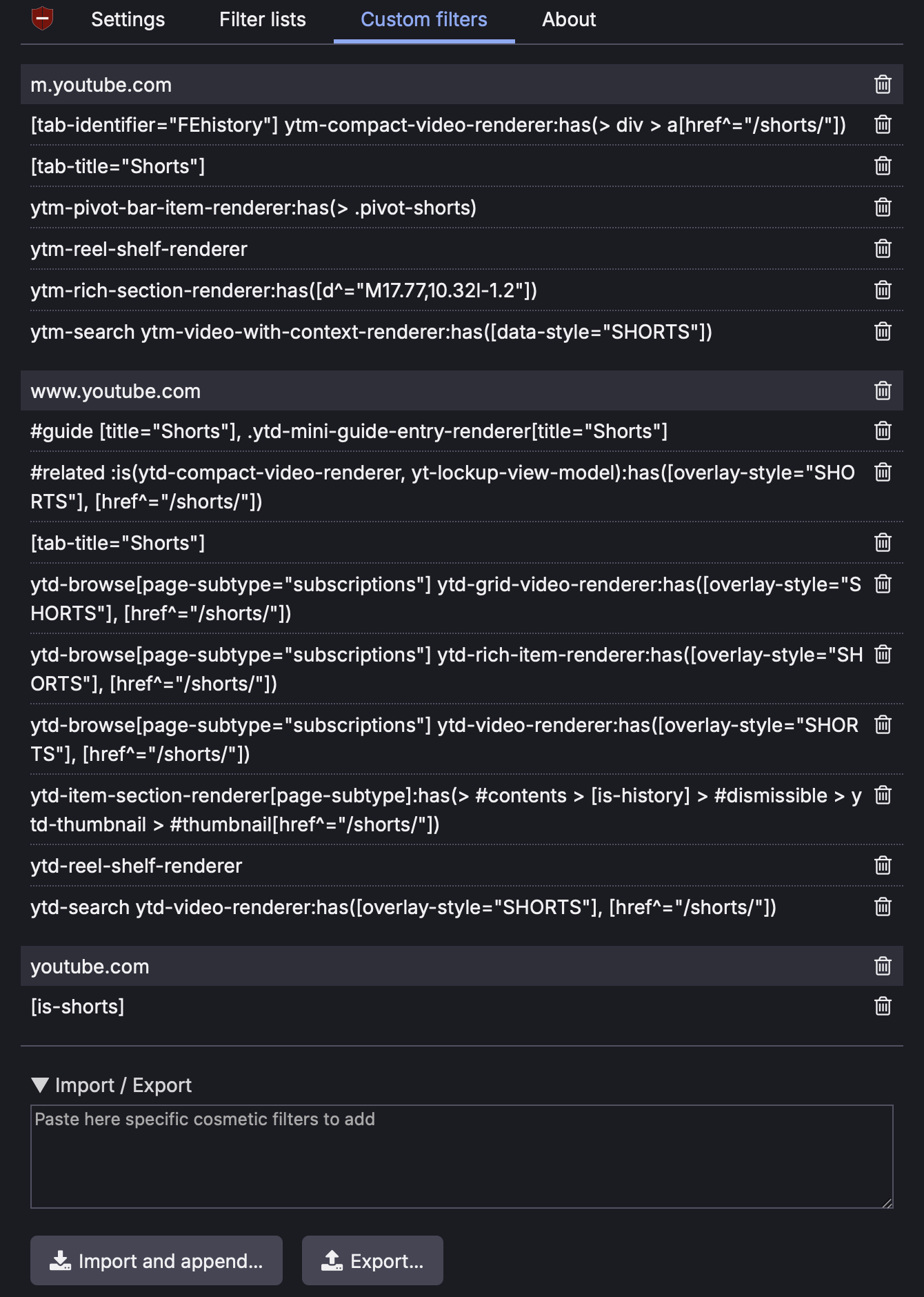The width and height of the screenshot is (924, 1297).
Task: Remove the ytm-reel-shelf-renderer filter
Action: click(883, 249)
